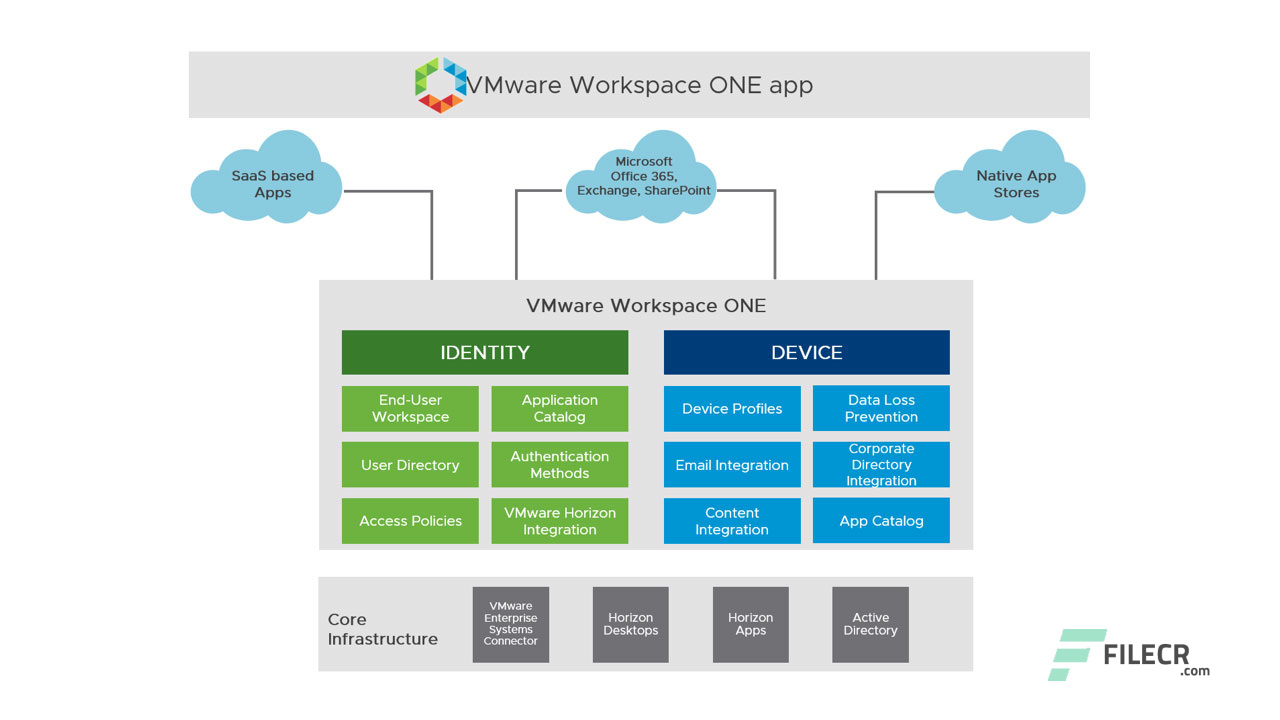Click the Access Policies box
Screen dimensions: 1280x720
(x=410, y=521)
